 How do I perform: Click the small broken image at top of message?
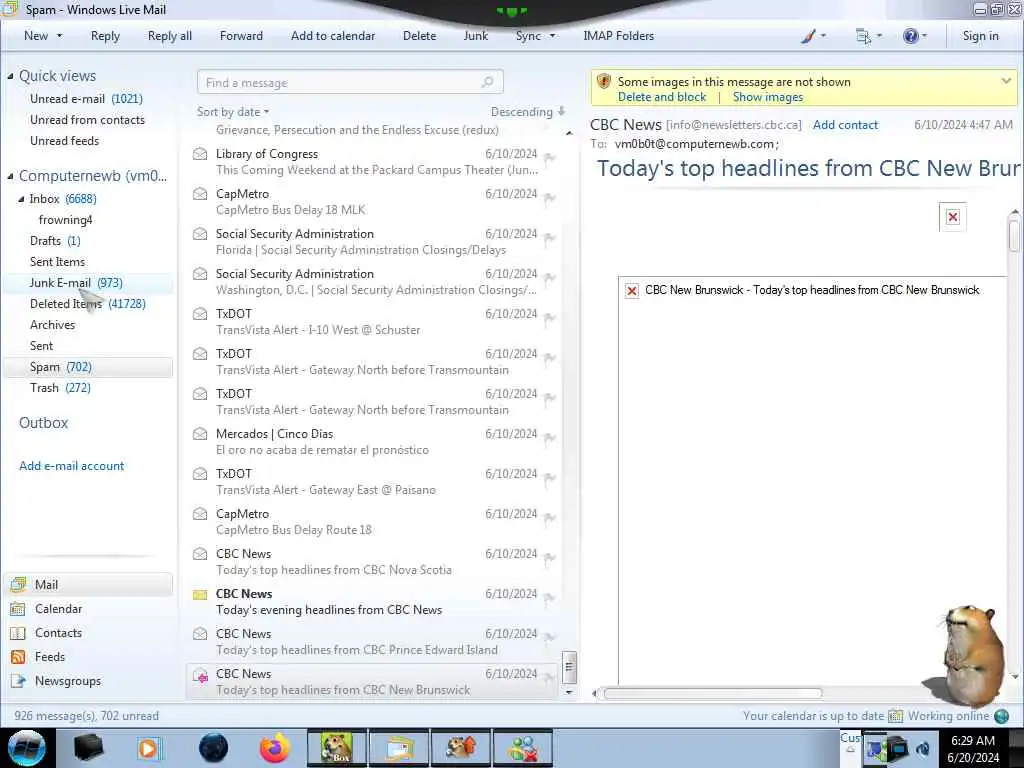(953, 217)
